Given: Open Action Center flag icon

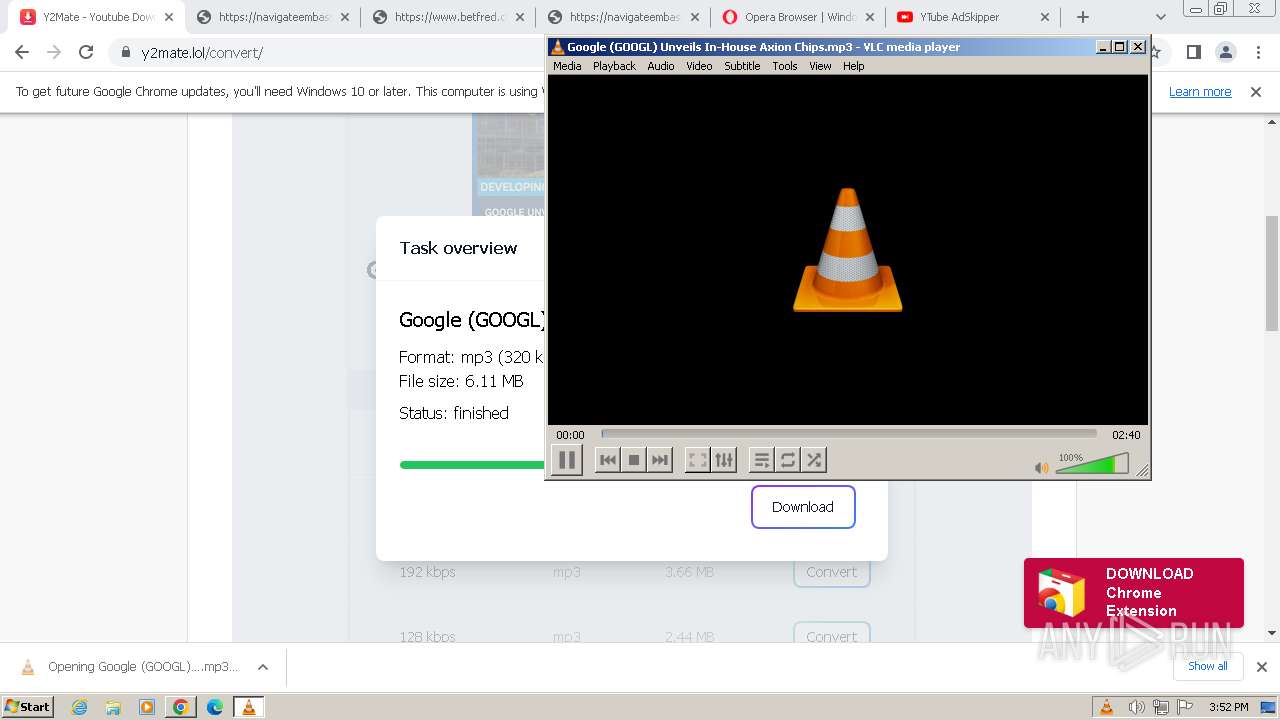Looking at the screenshot, I should pos(1187,707).
